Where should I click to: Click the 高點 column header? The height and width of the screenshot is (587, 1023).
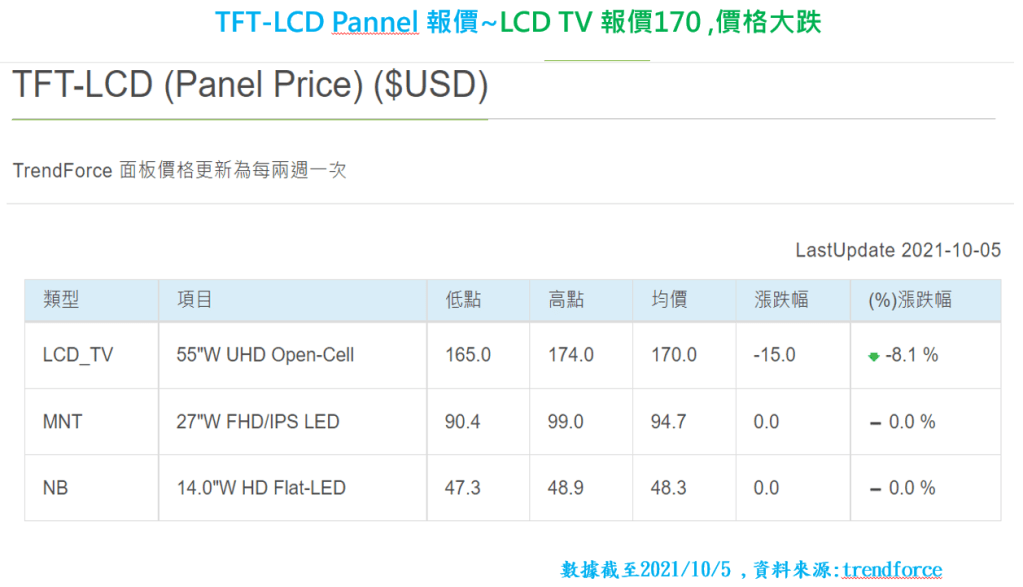pos(566,300)
